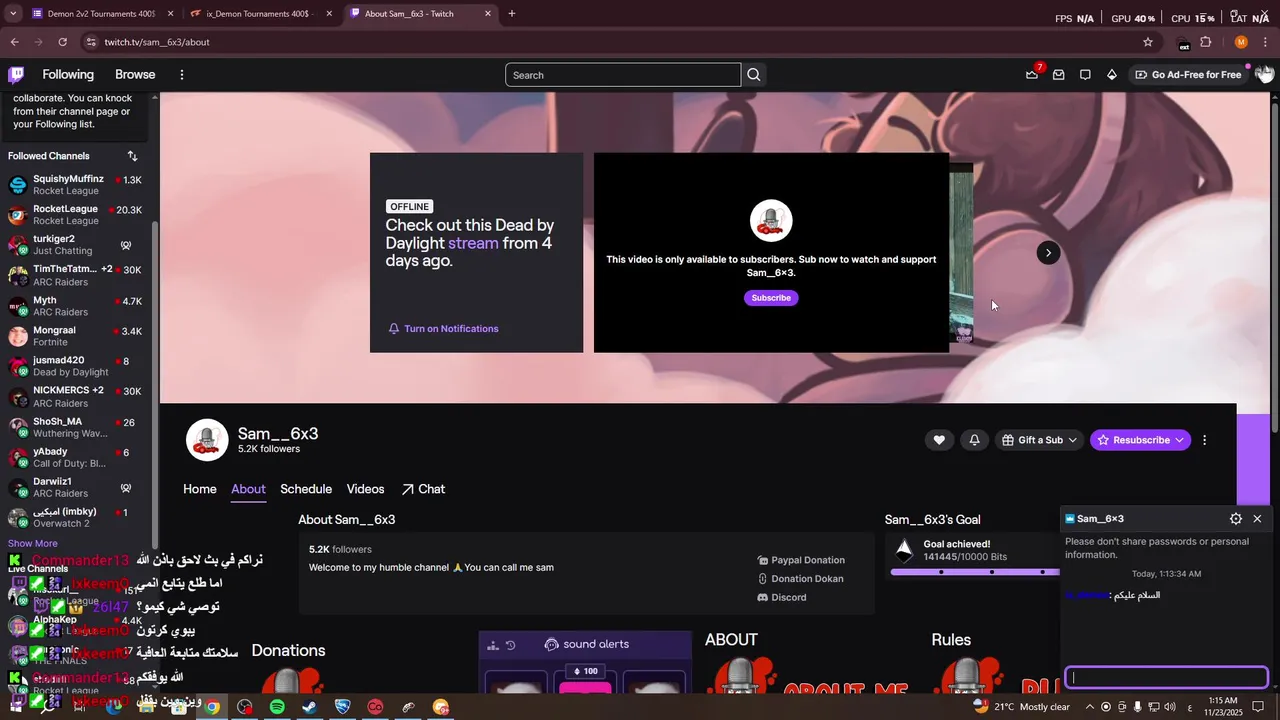Show next carousel video with arrow

(1048, 253)
